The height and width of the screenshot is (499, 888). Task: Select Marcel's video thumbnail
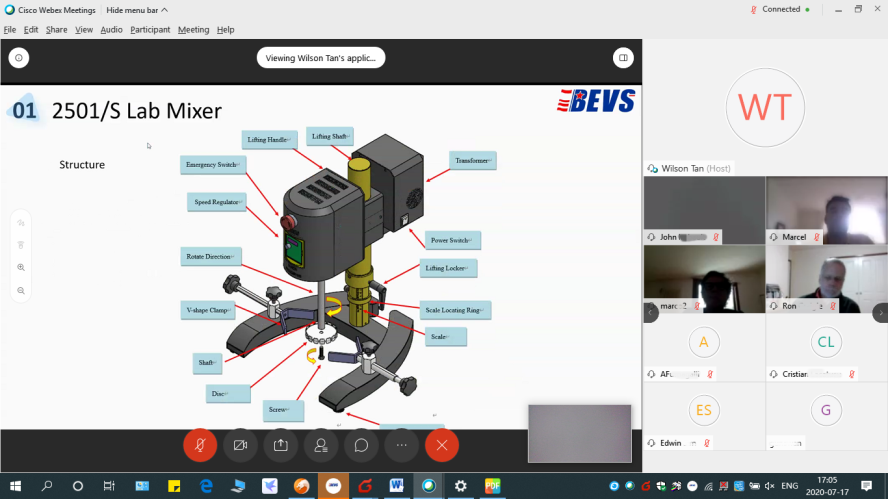[x=826, y=210]
